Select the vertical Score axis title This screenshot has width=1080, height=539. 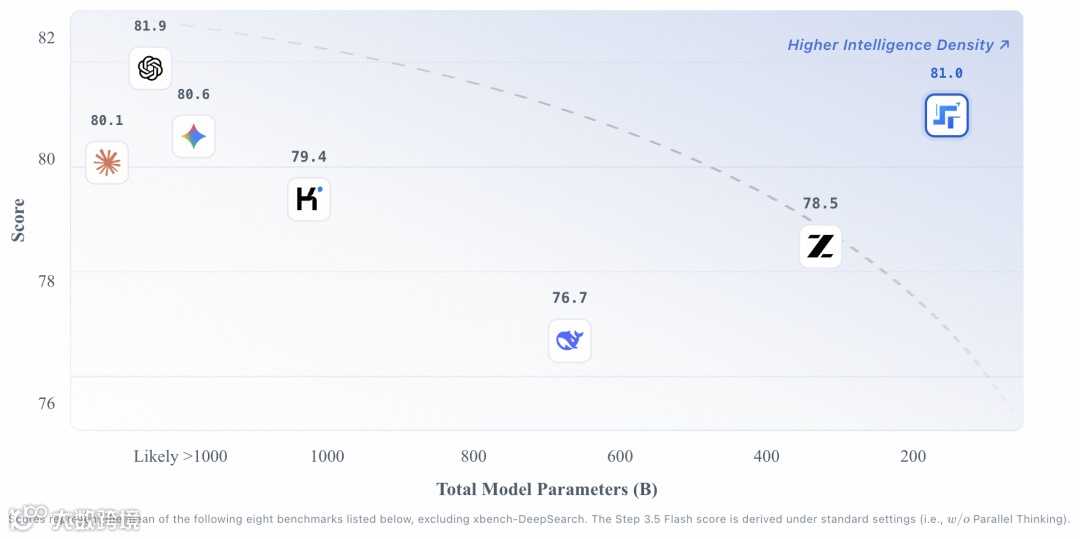[x=18, y=220]
